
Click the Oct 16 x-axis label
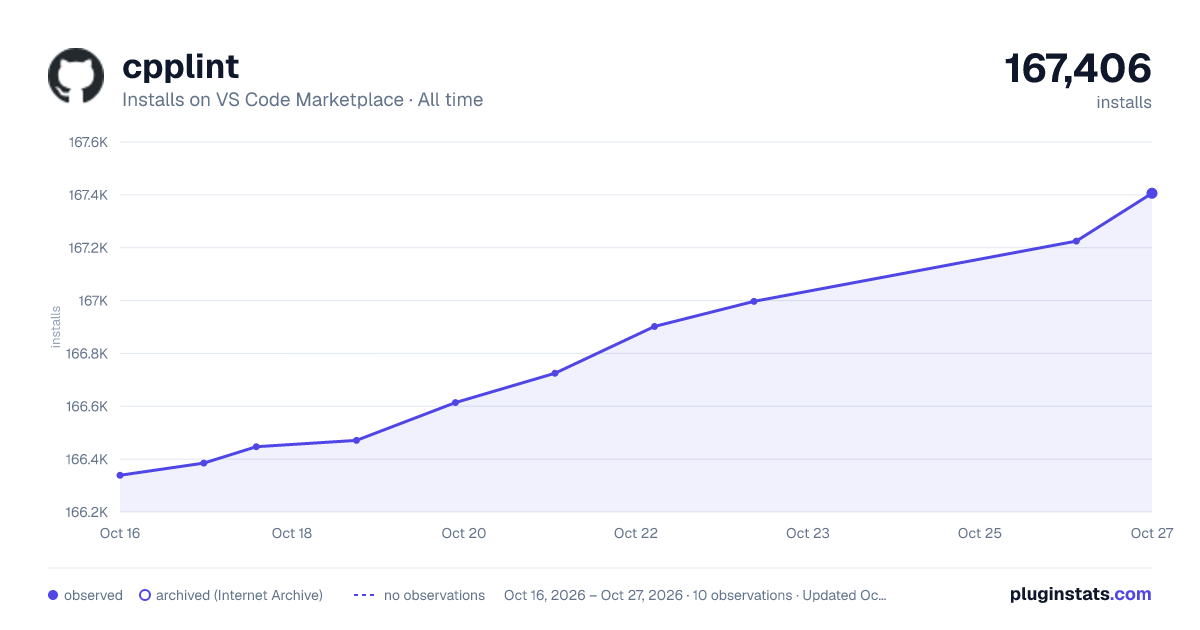coord(120,533)
